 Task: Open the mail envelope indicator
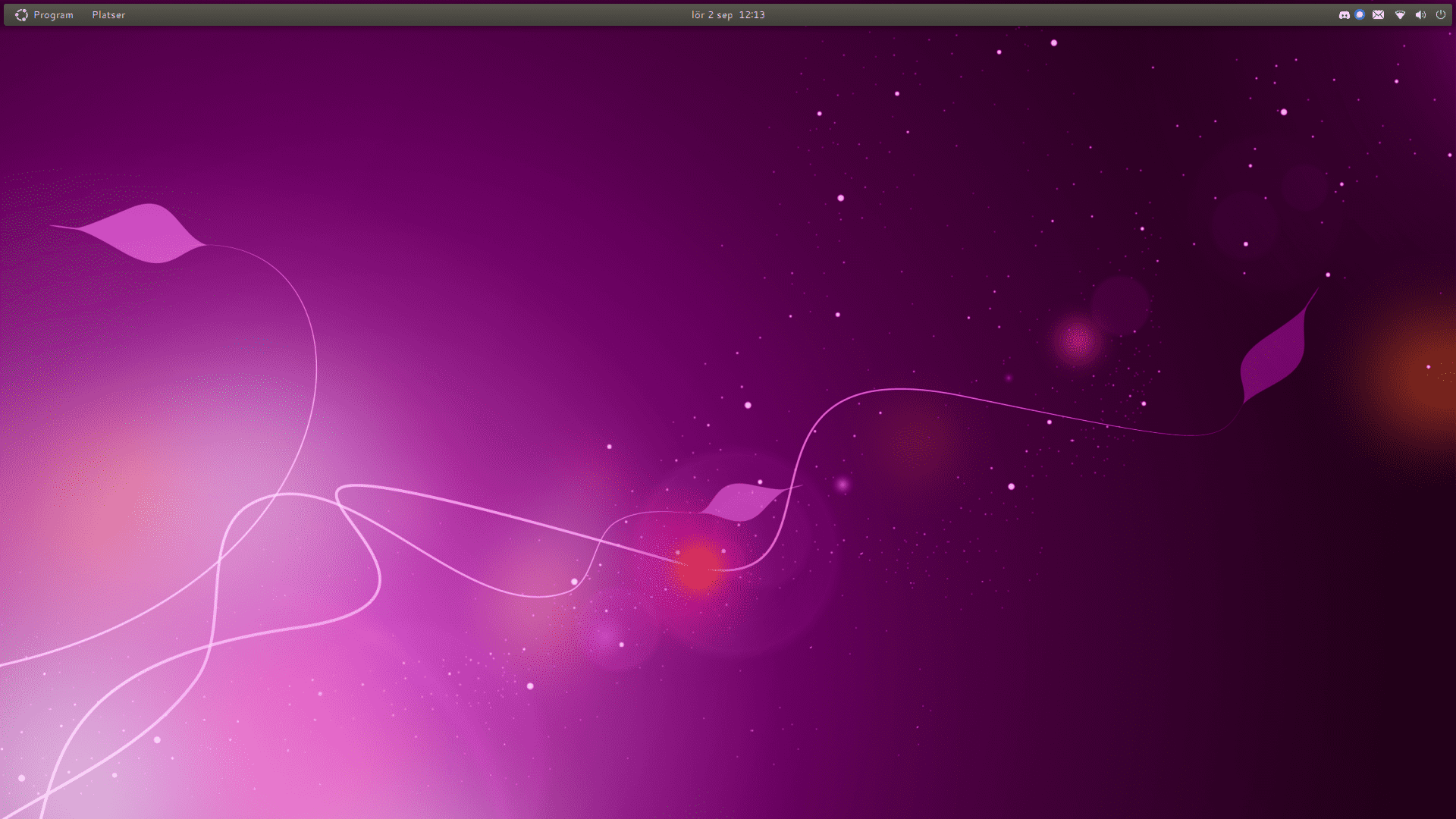coord(1378,15)
